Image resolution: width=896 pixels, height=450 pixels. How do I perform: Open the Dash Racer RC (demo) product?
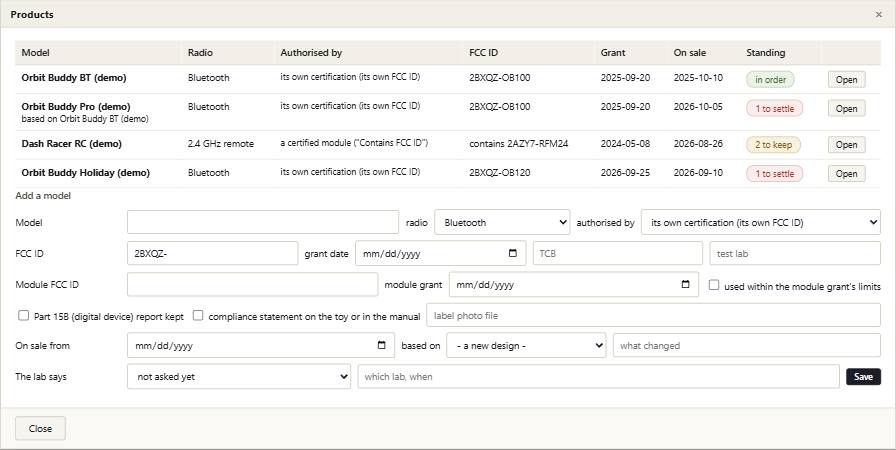point(846,145)
